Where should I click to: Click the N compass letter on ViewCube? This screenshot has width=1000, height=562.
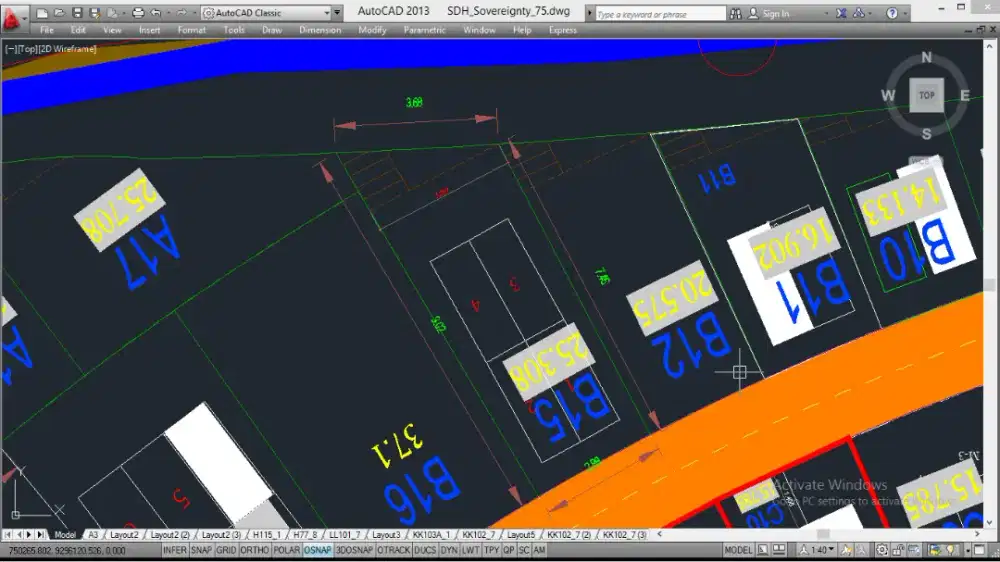pos(926,57)
